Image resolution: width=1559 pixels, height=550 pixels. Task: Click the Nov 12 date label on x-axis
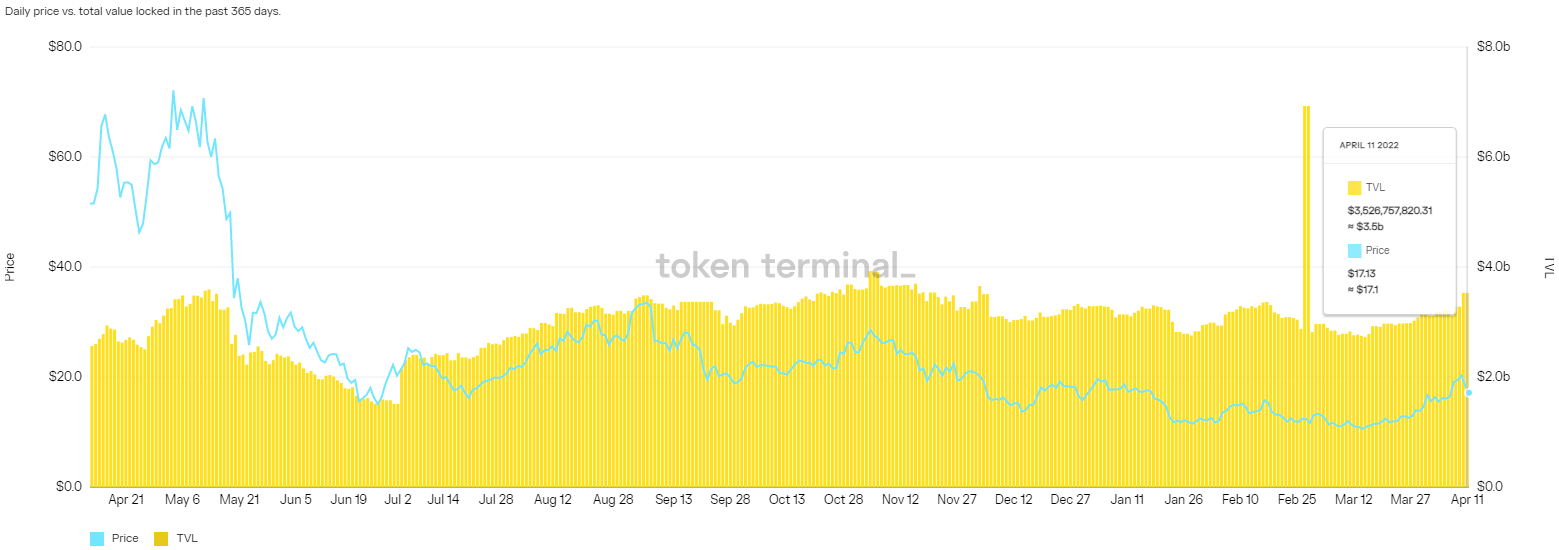[900, 500]
